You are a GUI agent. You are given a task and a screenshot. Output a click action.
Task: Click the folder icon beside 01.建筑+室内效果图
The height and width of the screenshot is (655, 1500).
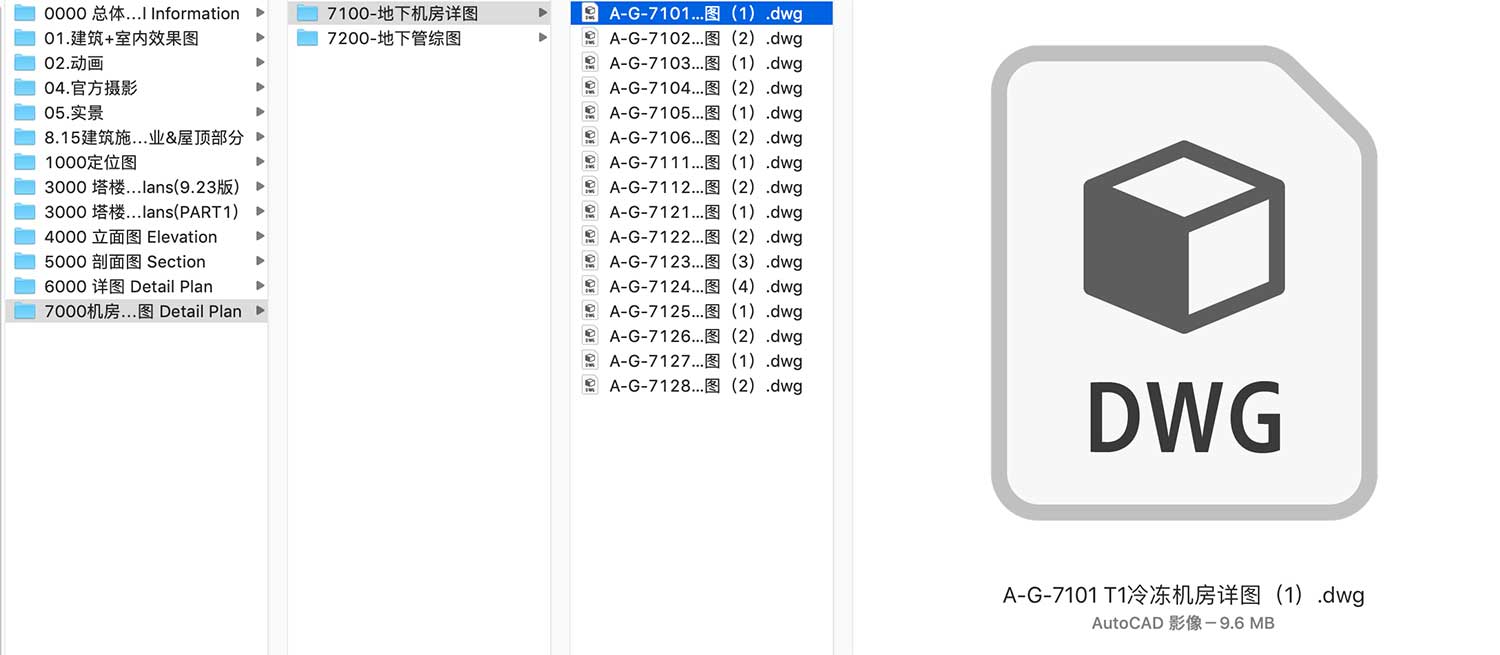pos(25,38)
